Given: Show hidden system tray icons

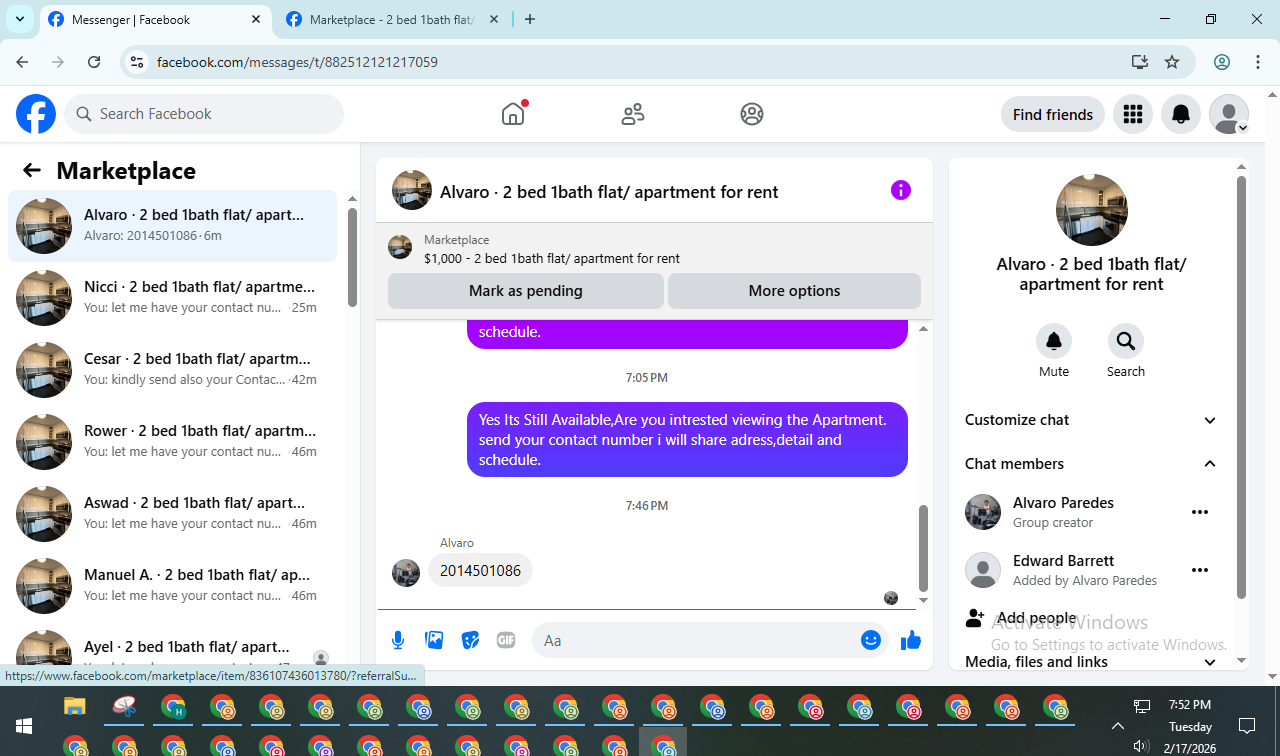Looking at the screenshot, I should point(1118,727).
